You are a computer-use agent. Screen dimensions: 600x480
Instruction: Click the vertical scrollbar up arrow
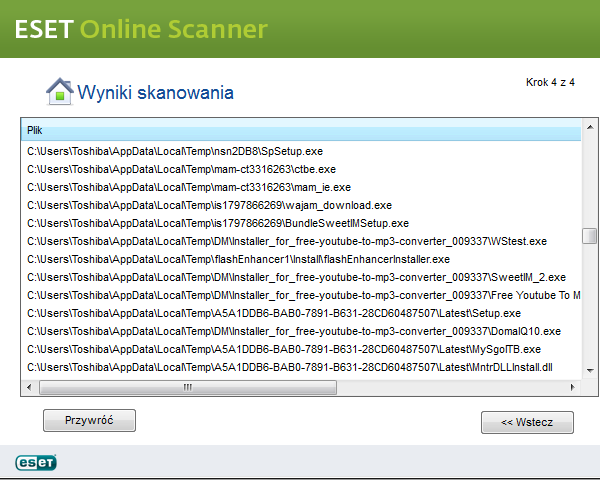(x=590, y=127)
